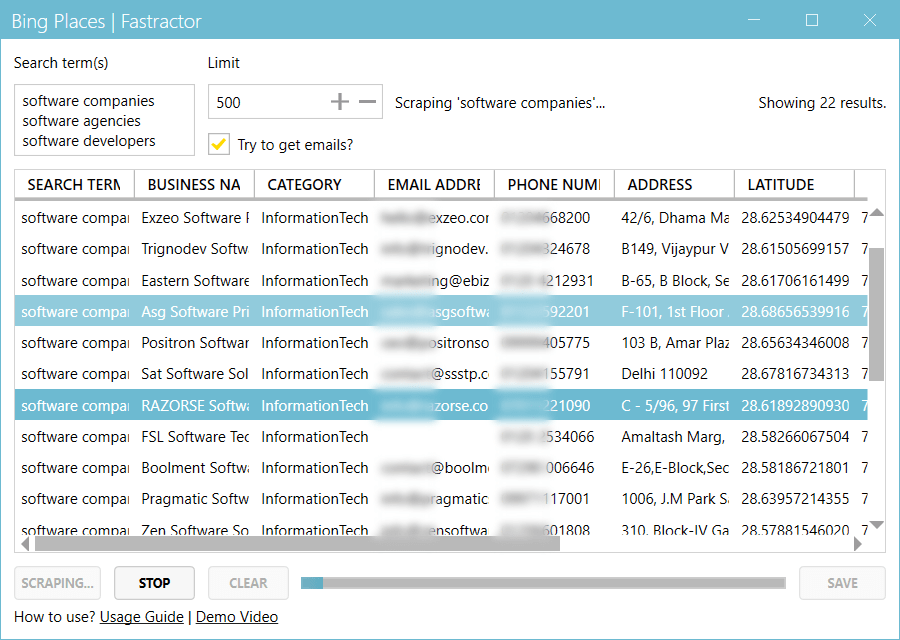The height and width of the screenshot is (640, 900).
Task: Click address cell '103 B, Amar Plaz'
Action: point(675,343)
